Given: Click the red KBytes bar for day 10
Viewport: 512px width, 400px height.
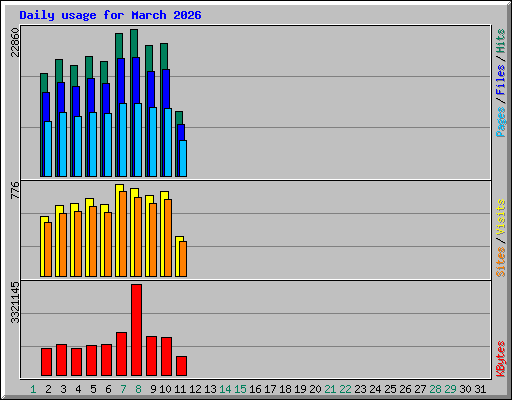Looking at the screenshot, I should pos(166,357).
